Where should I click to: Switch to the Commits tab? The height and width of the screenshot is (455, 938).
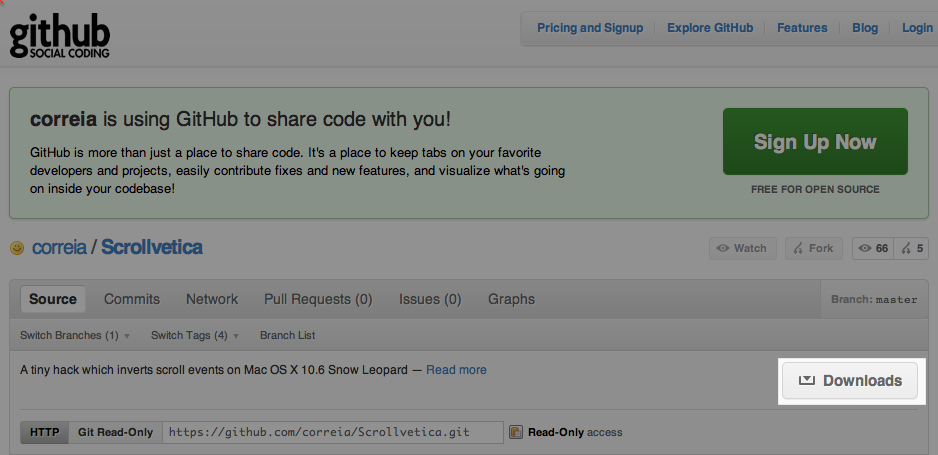pyautogui.click(x=132, y=299)
